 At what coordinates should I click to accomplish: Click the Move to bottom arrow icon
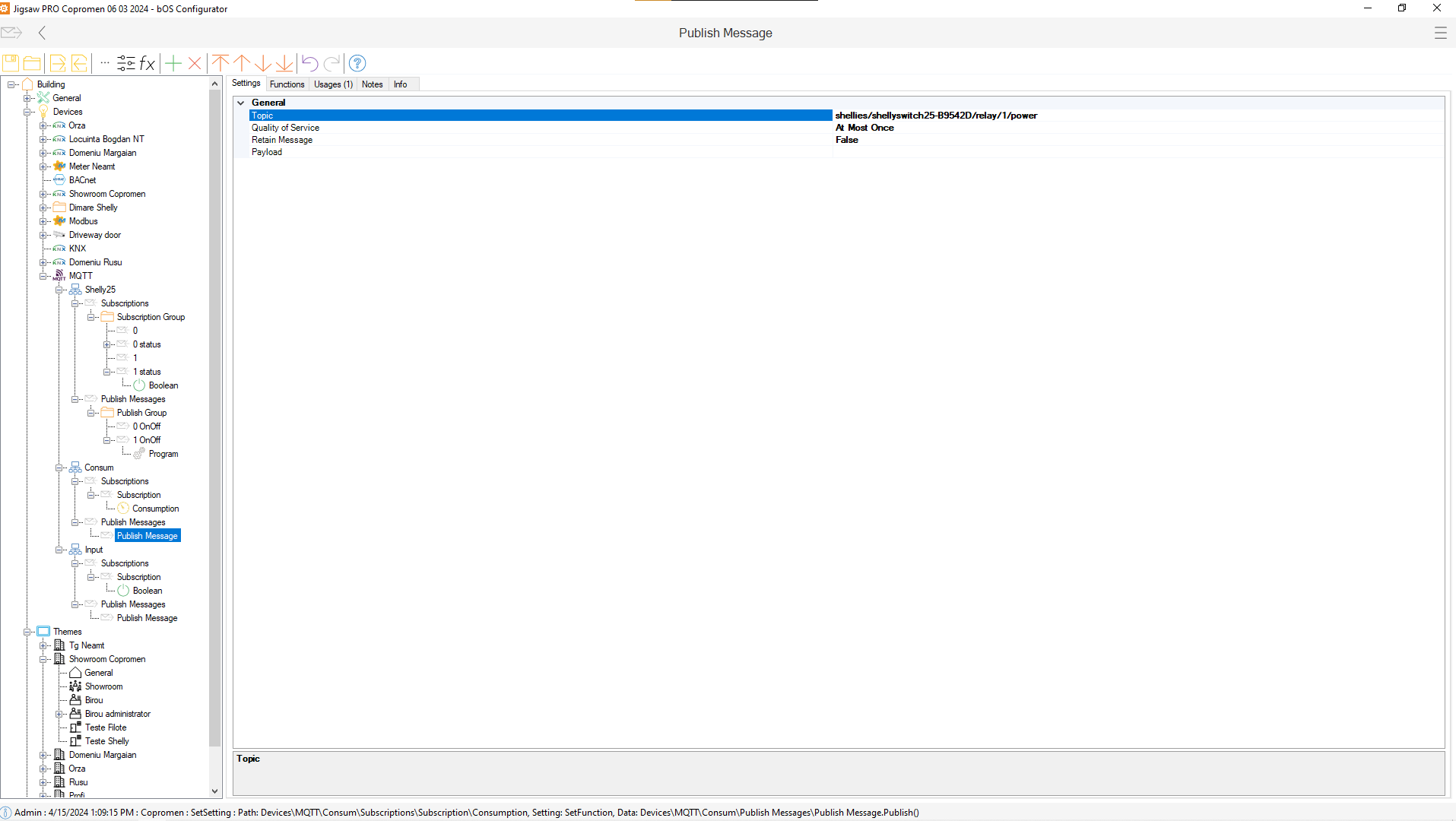[x=284, y=63]
